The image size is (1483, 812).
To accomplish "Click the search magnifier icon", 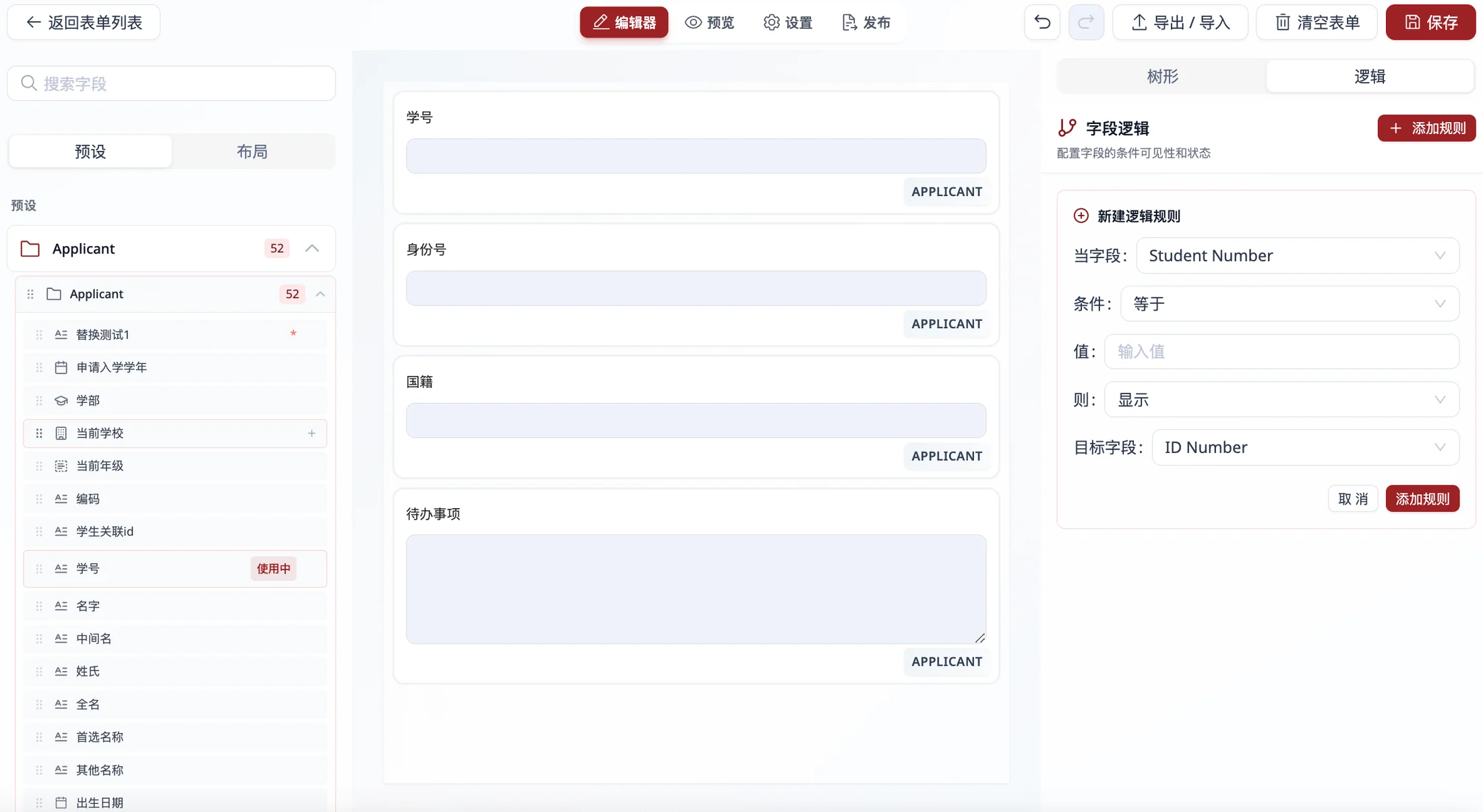I will (x=28, y=83).
